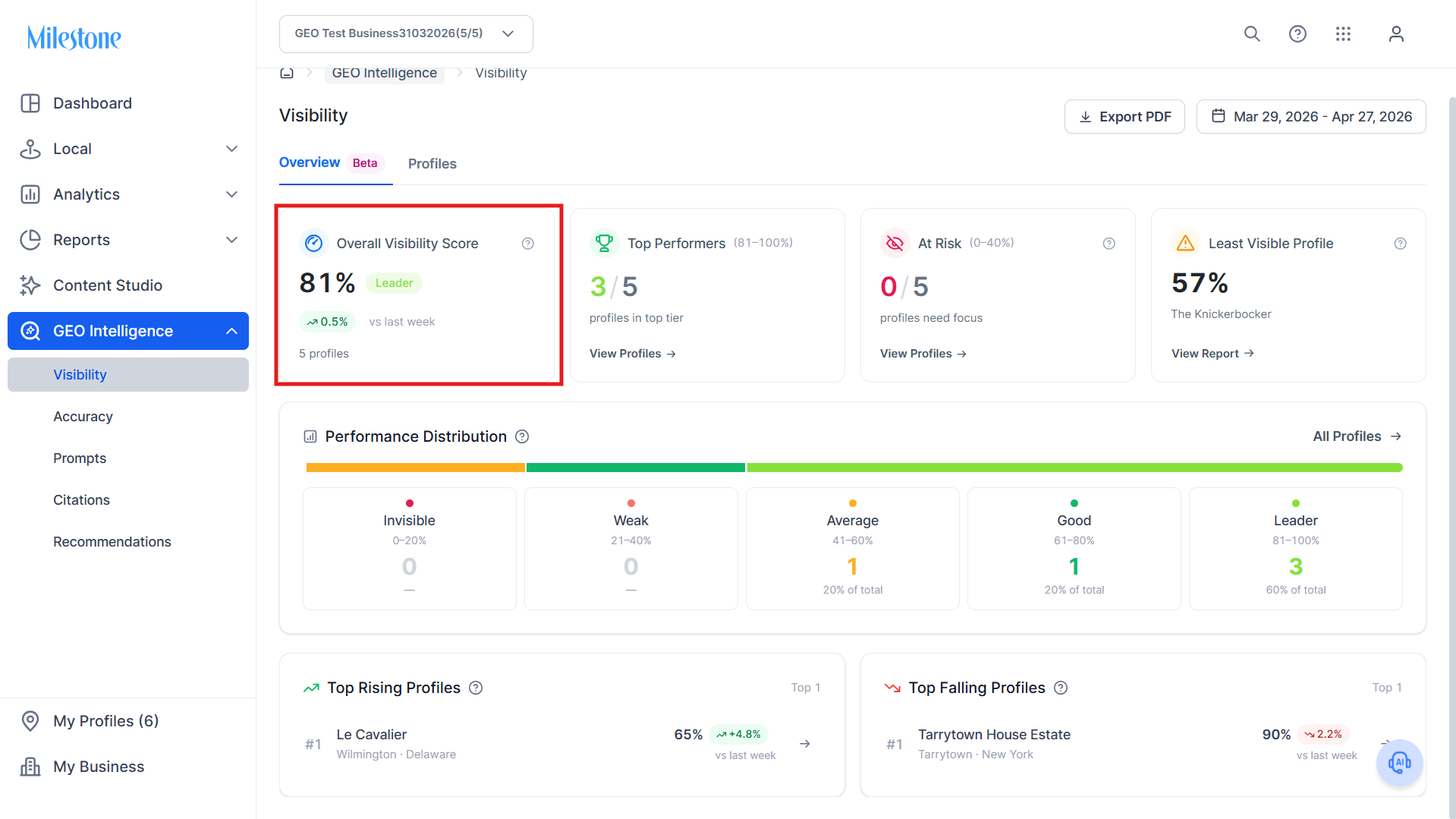The width and height of the screenshot is (1456, 819).
Task: Click the Export PDF button
Action: pos(1124,117)
